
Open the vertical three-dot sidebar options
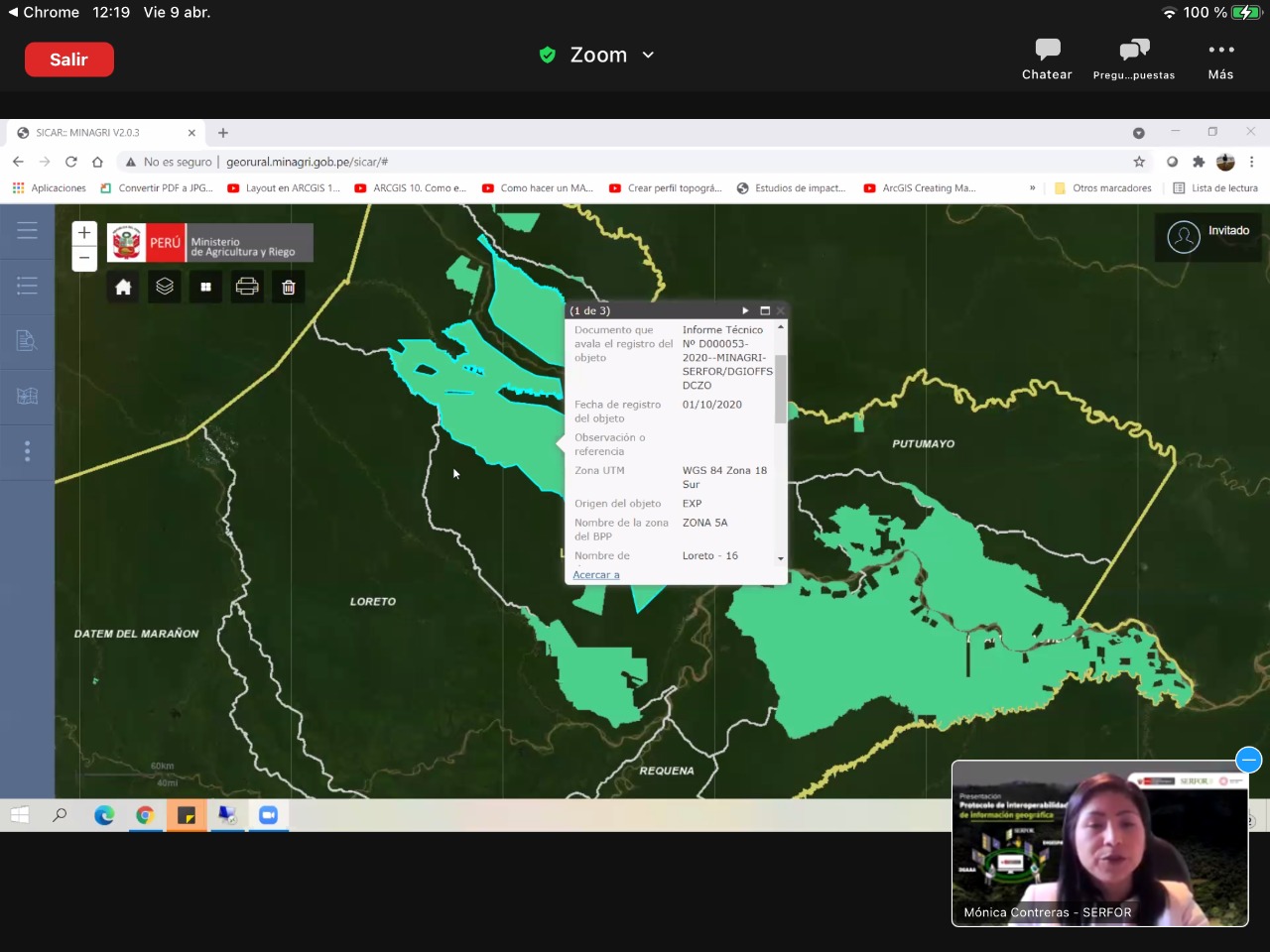tap(27, 451)
